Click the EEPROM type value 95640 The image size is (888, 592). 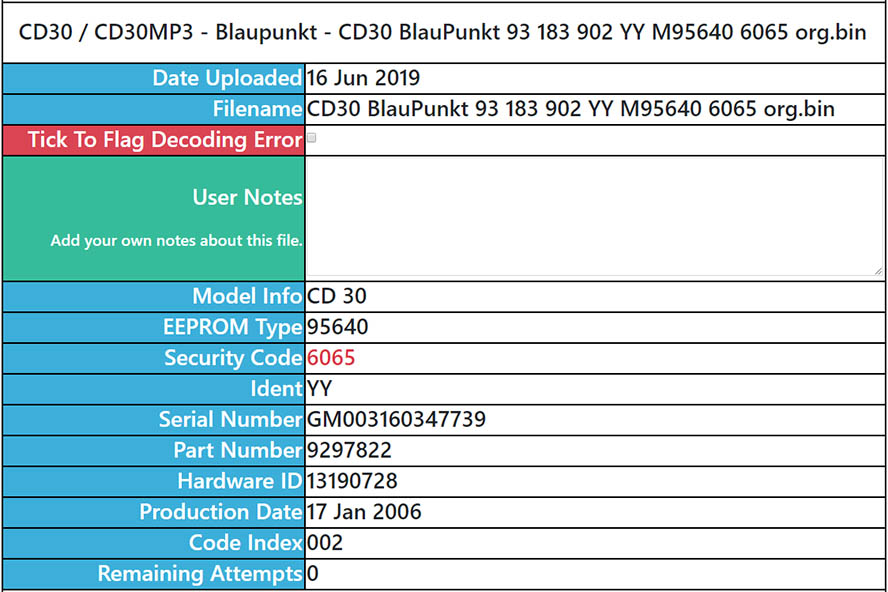click(x=338, y=327)
